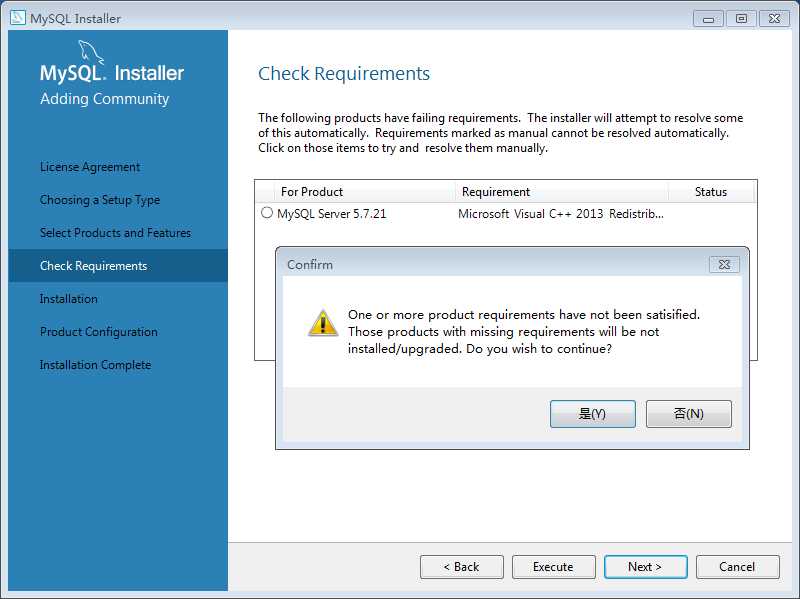
Task: Select the Check Requirements sidebar step
Action: pyautogui.click(x=118, y=266)
